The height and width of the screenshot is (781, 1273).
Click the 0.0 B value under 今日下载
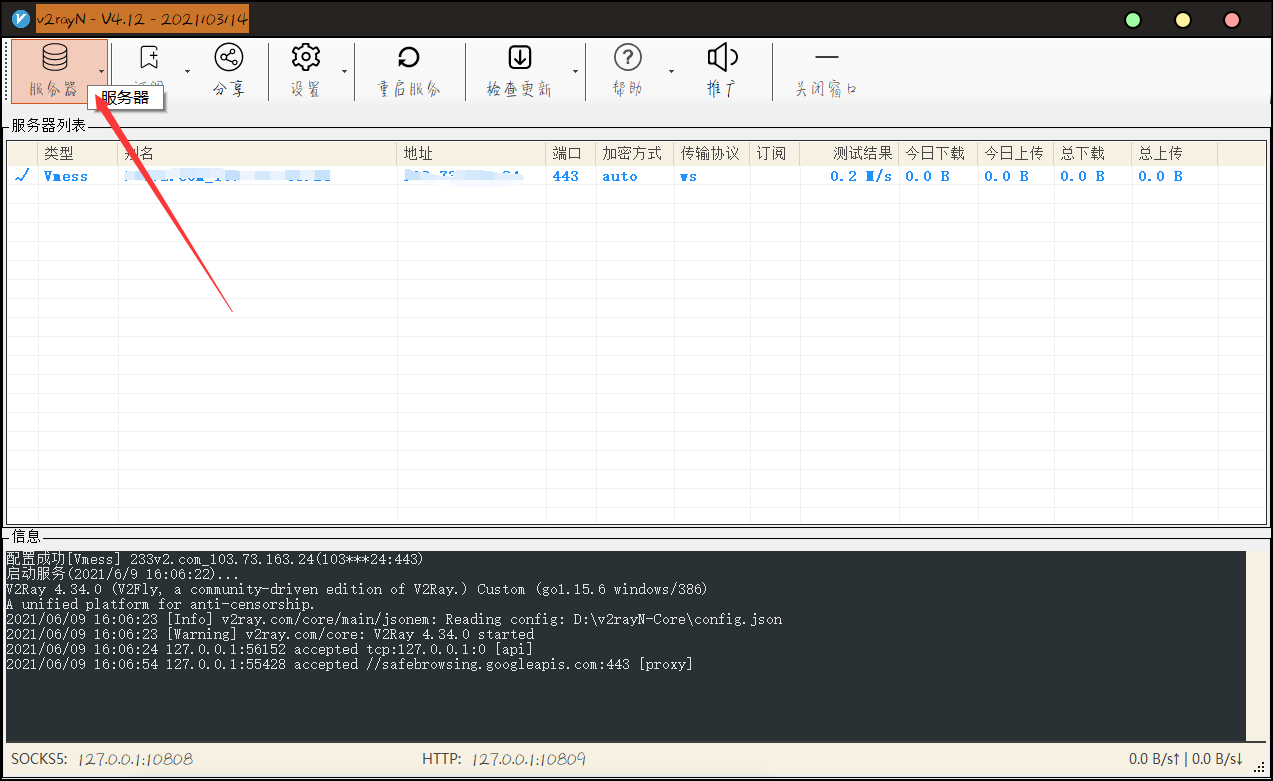tap(927, 176)
